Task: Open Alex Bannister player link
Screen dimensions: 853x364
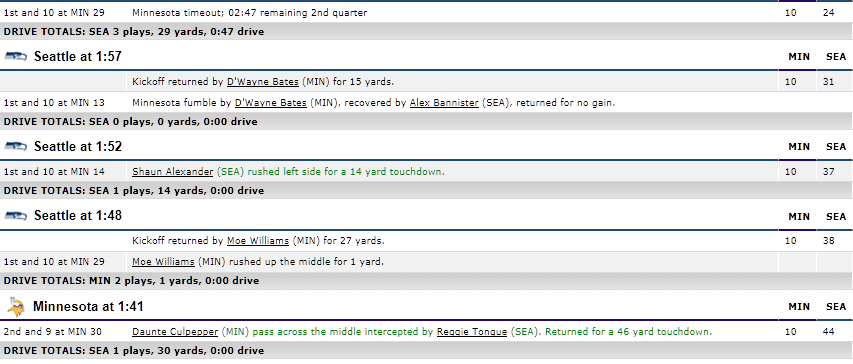Action: pos(444,102)
